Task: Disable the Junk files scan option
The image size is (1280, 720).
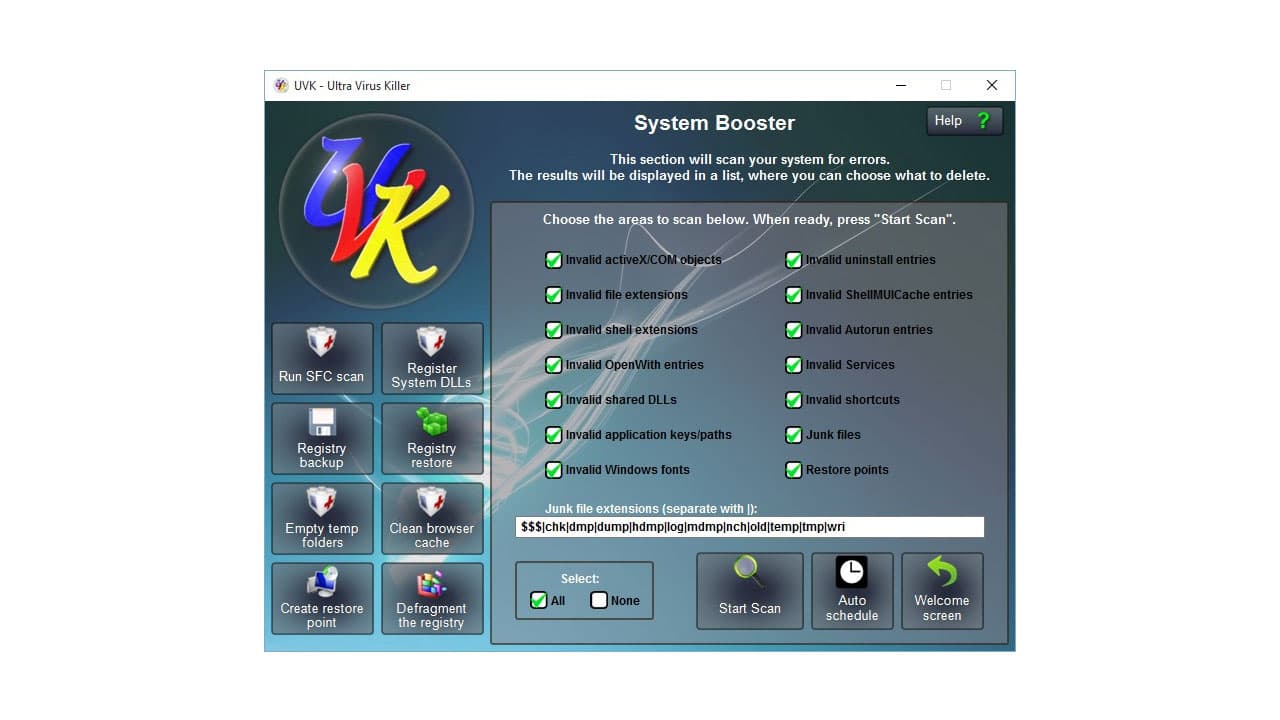Action: 794,435
